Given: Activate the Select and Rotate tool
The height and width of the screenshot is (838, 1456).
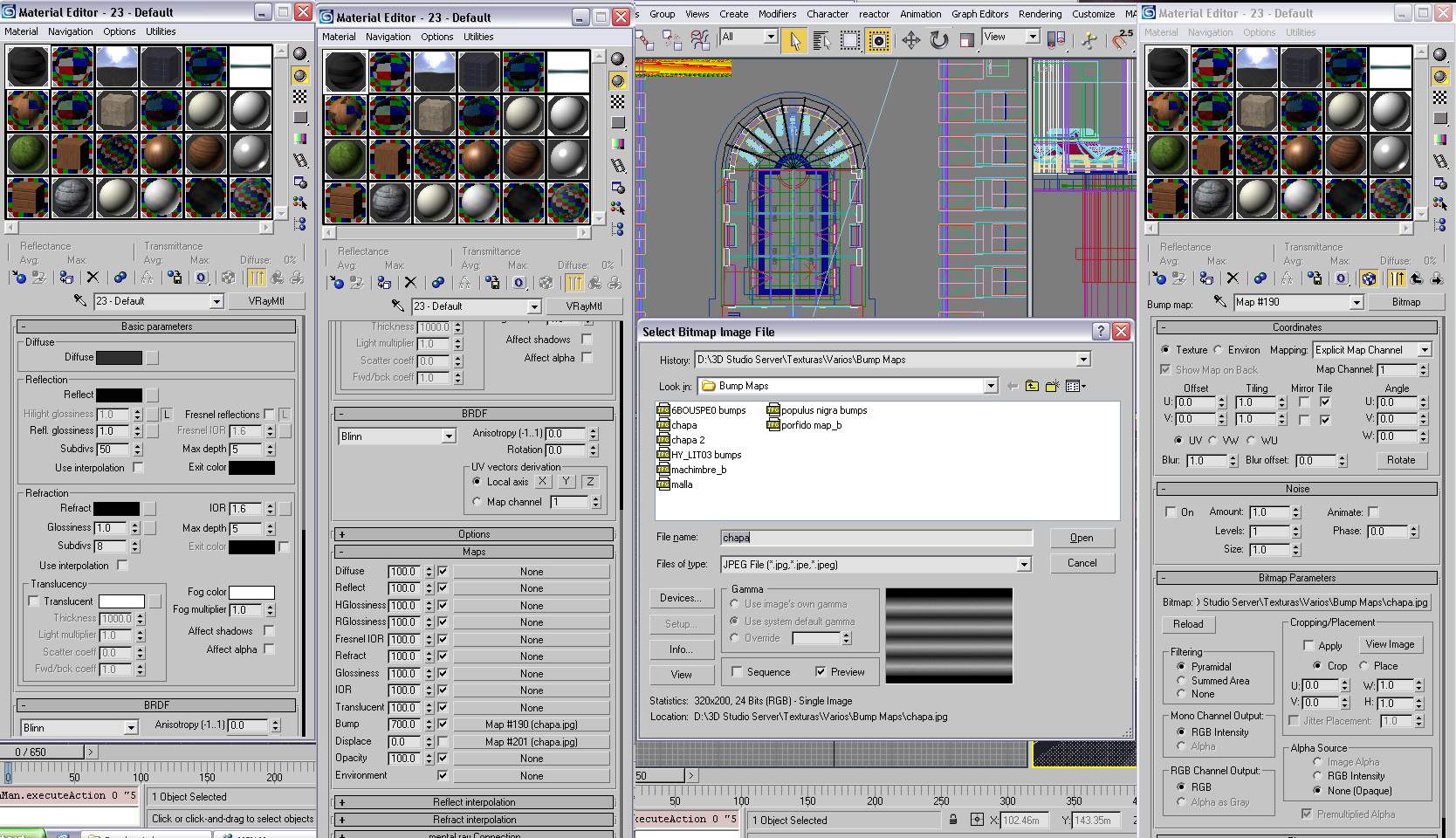Looking at the screenshot, I should click(x=939, y=40).
